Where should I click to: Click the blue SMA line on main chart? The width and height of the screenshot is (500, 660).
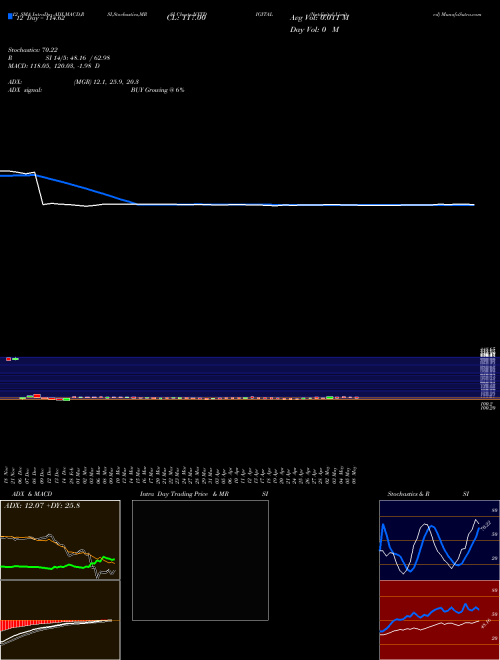(x=84, y=188)
